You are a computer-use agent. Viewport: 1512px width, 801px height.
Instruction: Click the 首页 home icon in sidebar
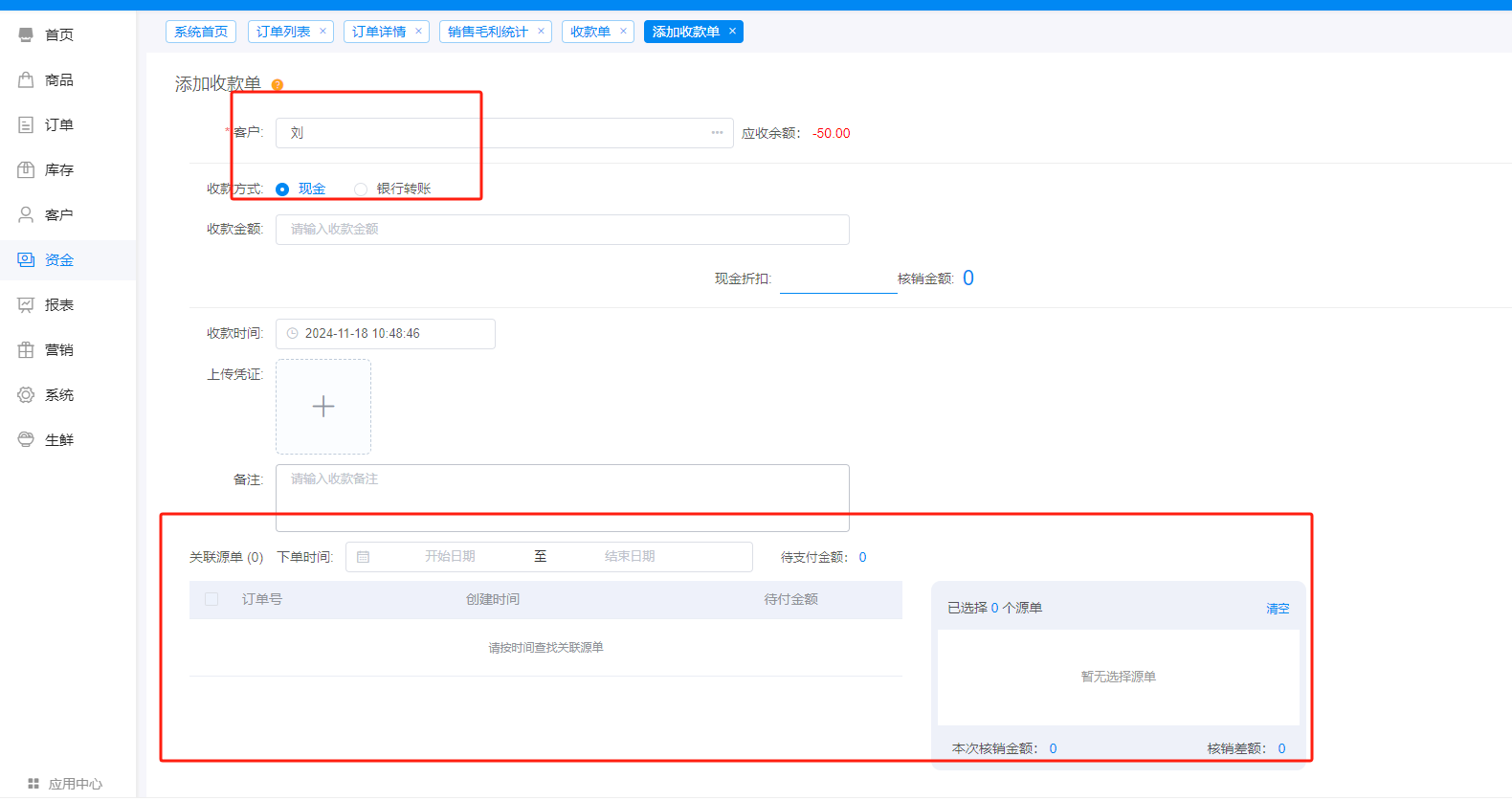point(26,34)
